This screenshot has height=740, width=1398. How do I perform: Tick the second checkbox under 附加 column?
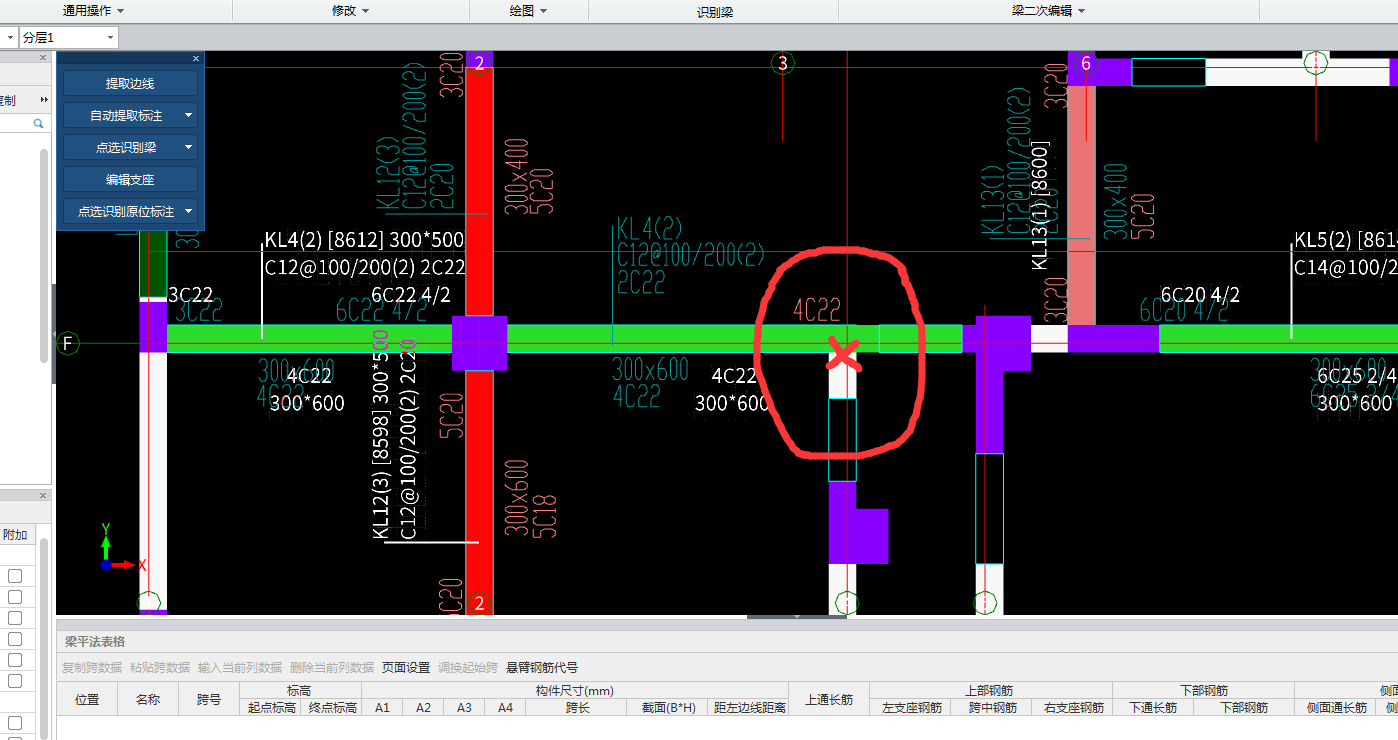click(x=16, y=597)
